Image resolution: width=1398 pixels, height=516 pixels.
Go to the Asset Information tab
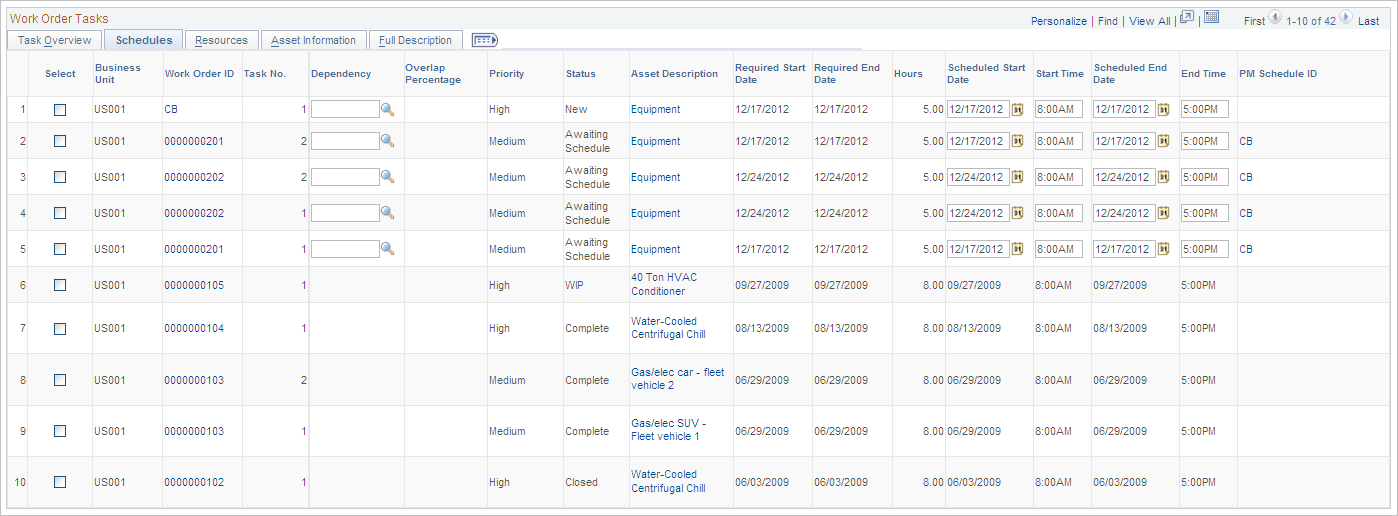(x=313, y=40)
